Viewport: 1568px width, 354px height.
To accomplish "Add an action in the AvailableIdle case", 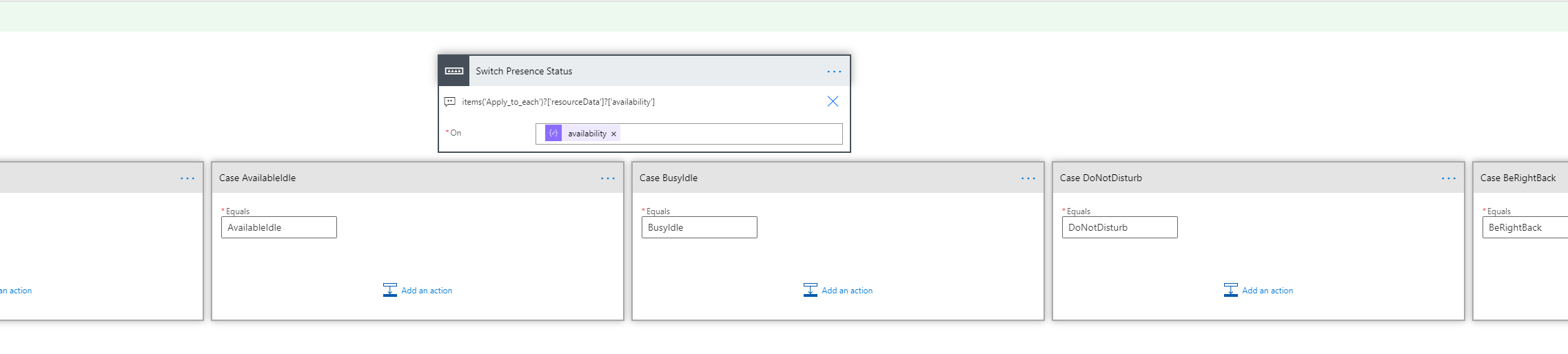I will click(x=426, y=291).
